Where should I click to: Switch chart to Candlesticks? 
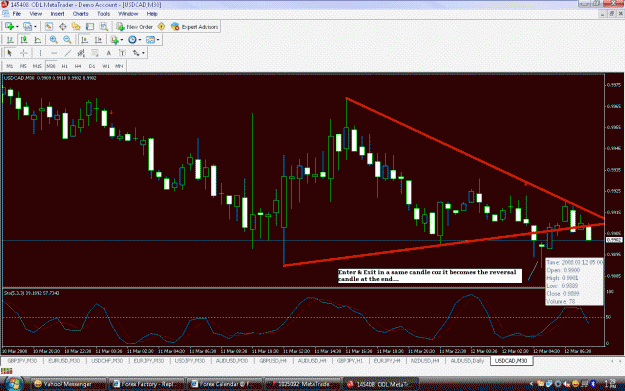click(24, 40)
